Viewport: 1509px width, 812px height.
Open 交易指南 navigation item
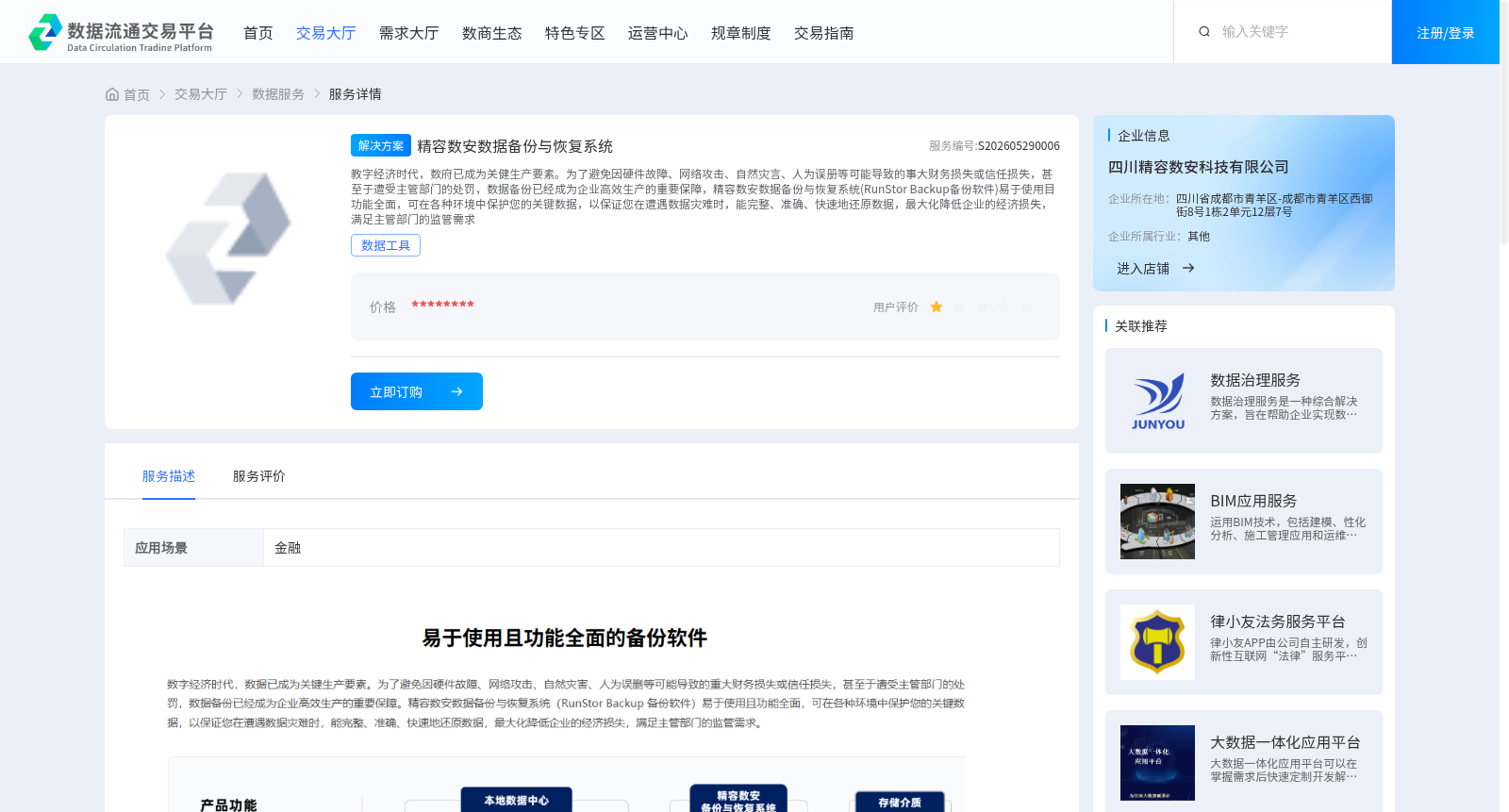click(823, 33)
